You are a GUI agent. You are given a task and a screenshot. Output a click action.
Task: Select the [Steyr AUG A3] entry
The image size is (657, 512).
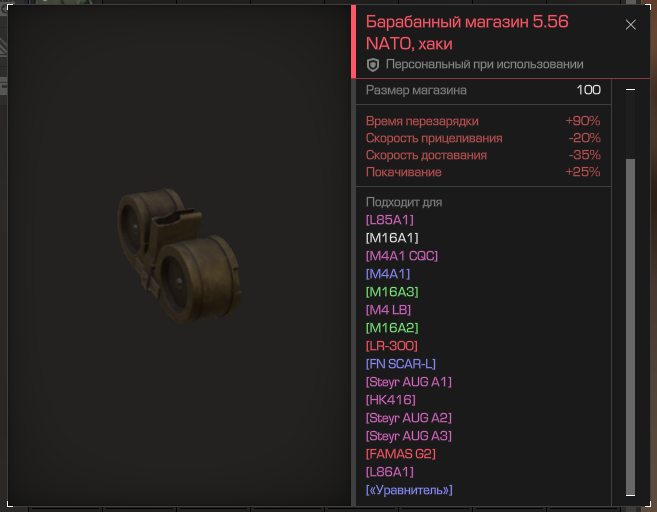pos(409,436)
